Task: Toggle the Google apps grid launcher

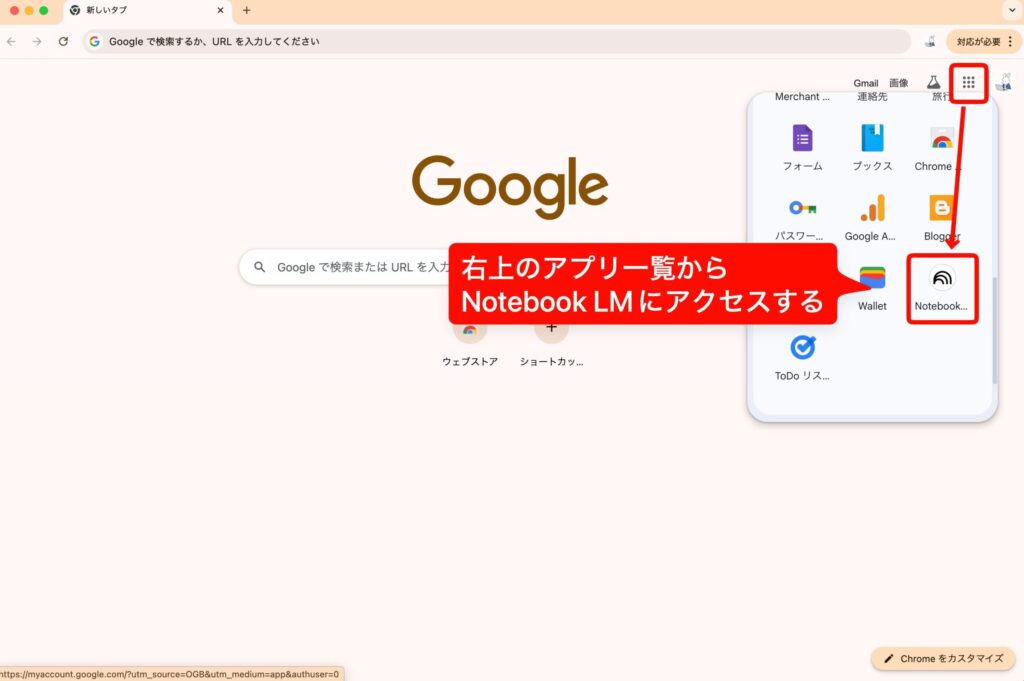Action: click(968, 83)
